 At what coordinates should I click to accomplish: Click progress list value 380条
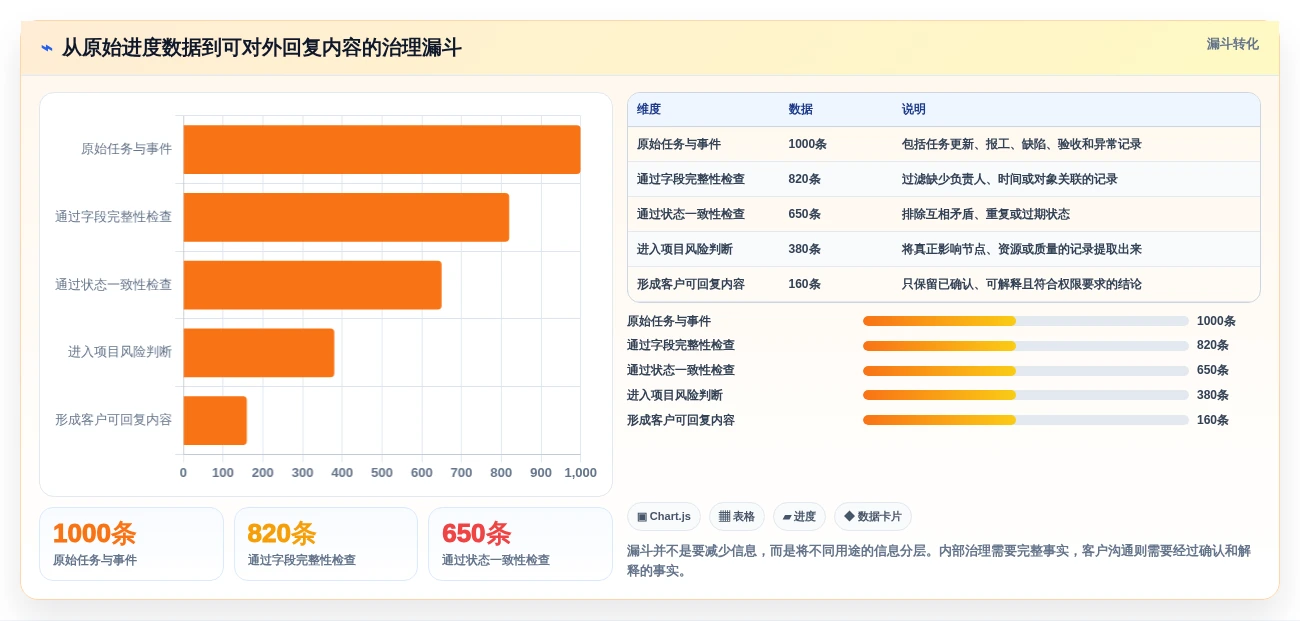(x=1213, y=395)
